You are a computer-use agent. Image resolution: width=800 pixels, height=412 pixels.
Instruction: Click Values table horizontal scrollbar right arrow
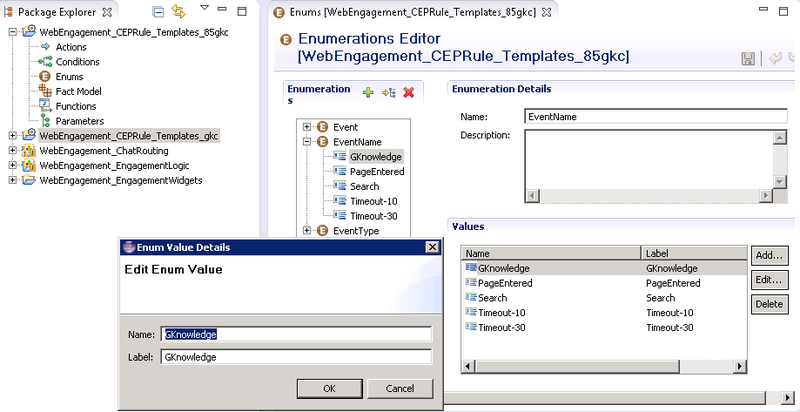coord(740,366)
